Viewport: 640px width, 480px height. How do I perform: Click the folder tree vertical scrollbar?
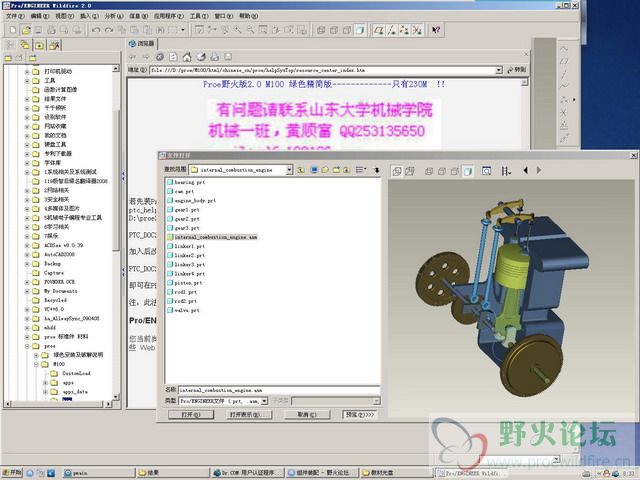[116, 233]
